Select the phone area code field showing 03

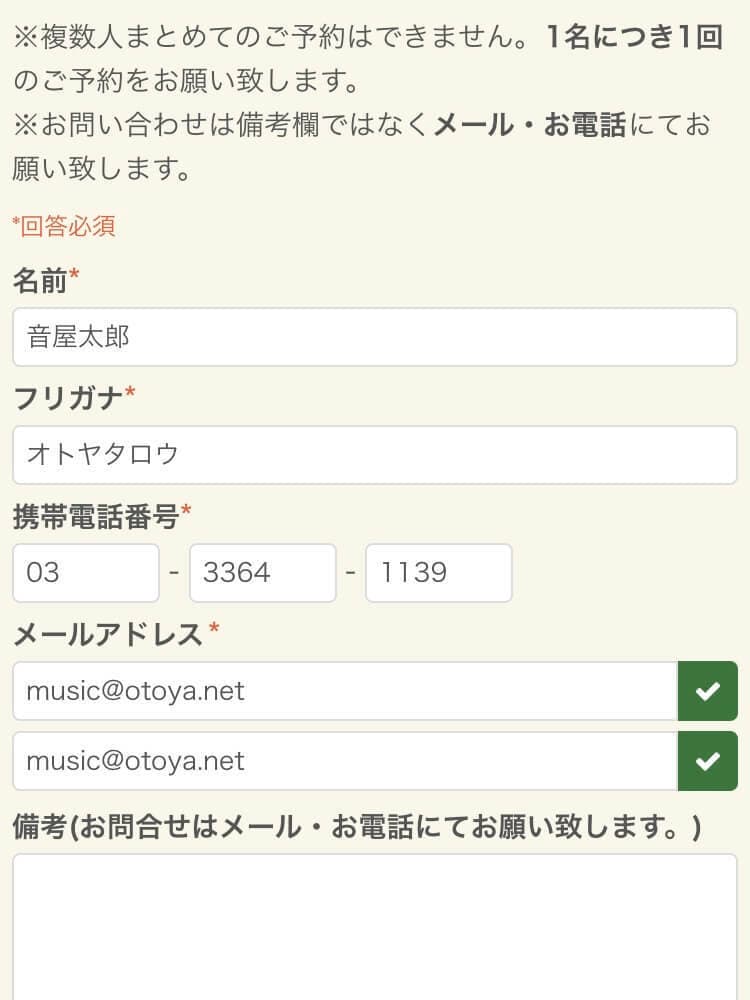click(x=86, y=573)
